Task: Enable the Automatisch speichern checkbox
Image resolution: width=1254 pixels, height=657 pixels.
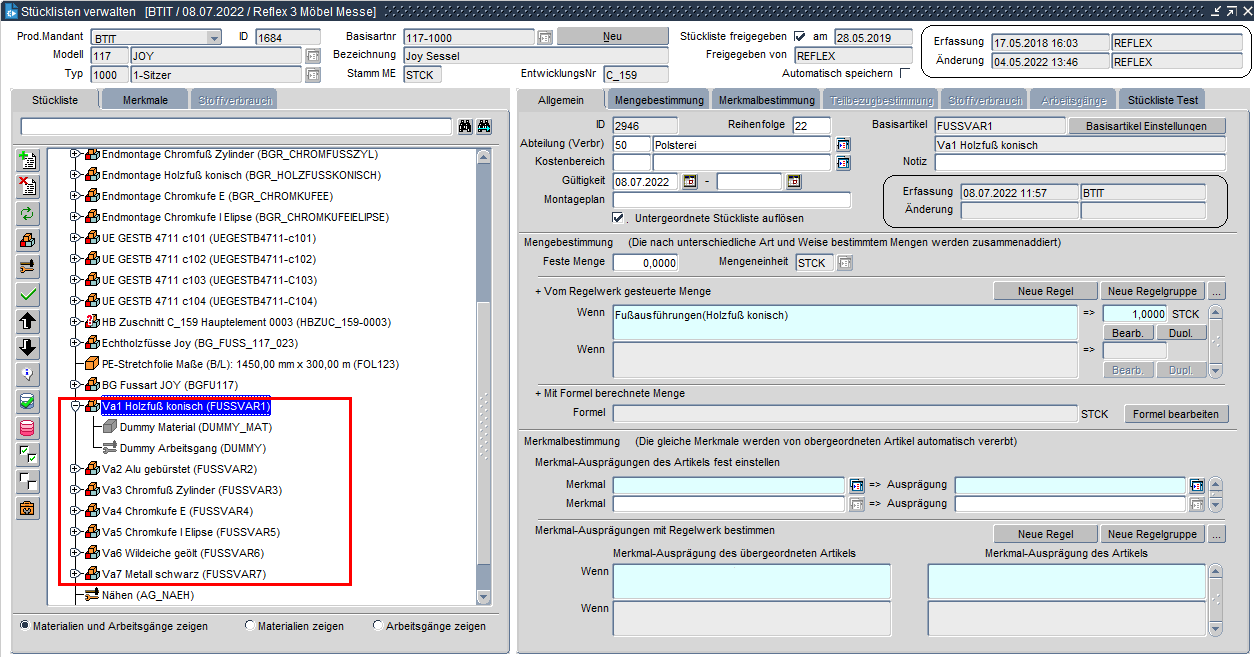Action: point(905,73)
